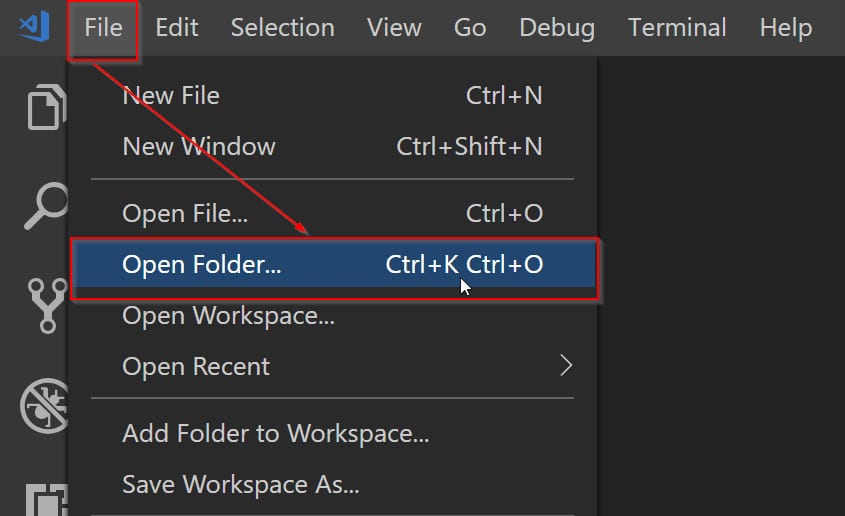Open the File menu

103,28
